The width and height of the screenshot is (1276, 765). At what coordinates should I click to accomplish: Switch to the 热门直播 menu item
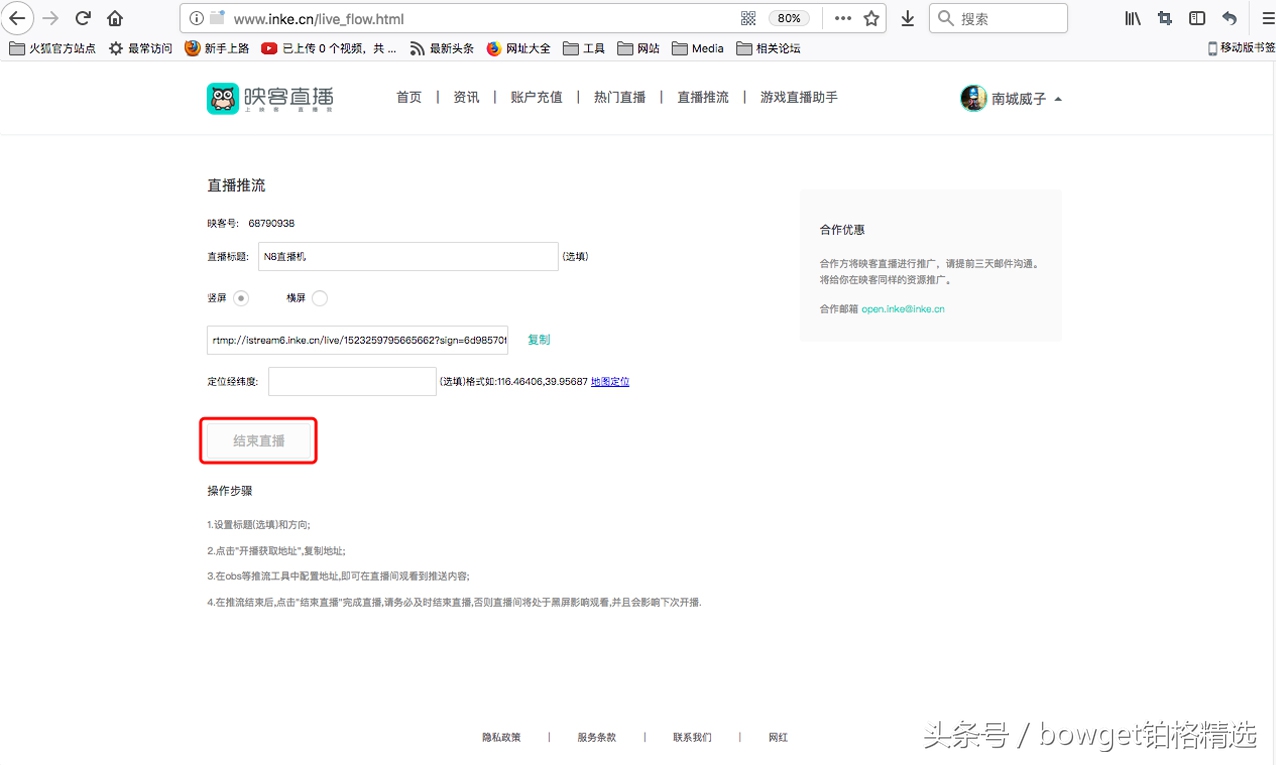pos(619,97)
